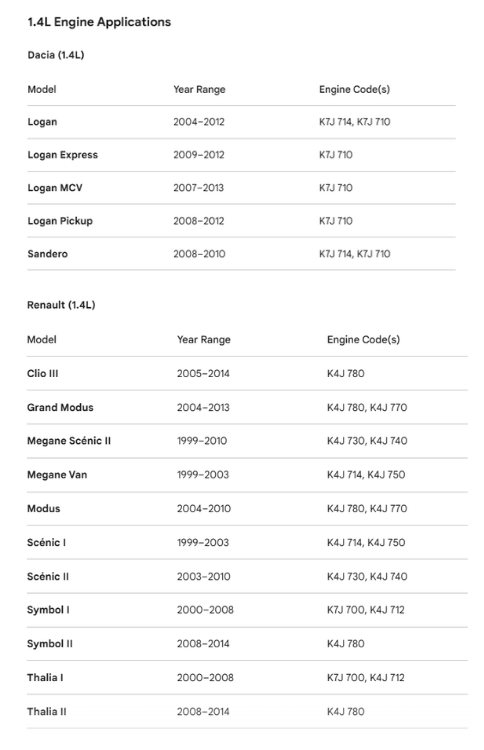Screen dimensions: 484x750
Task: Click the Clio III model name
Action: (x=43, y=374)
